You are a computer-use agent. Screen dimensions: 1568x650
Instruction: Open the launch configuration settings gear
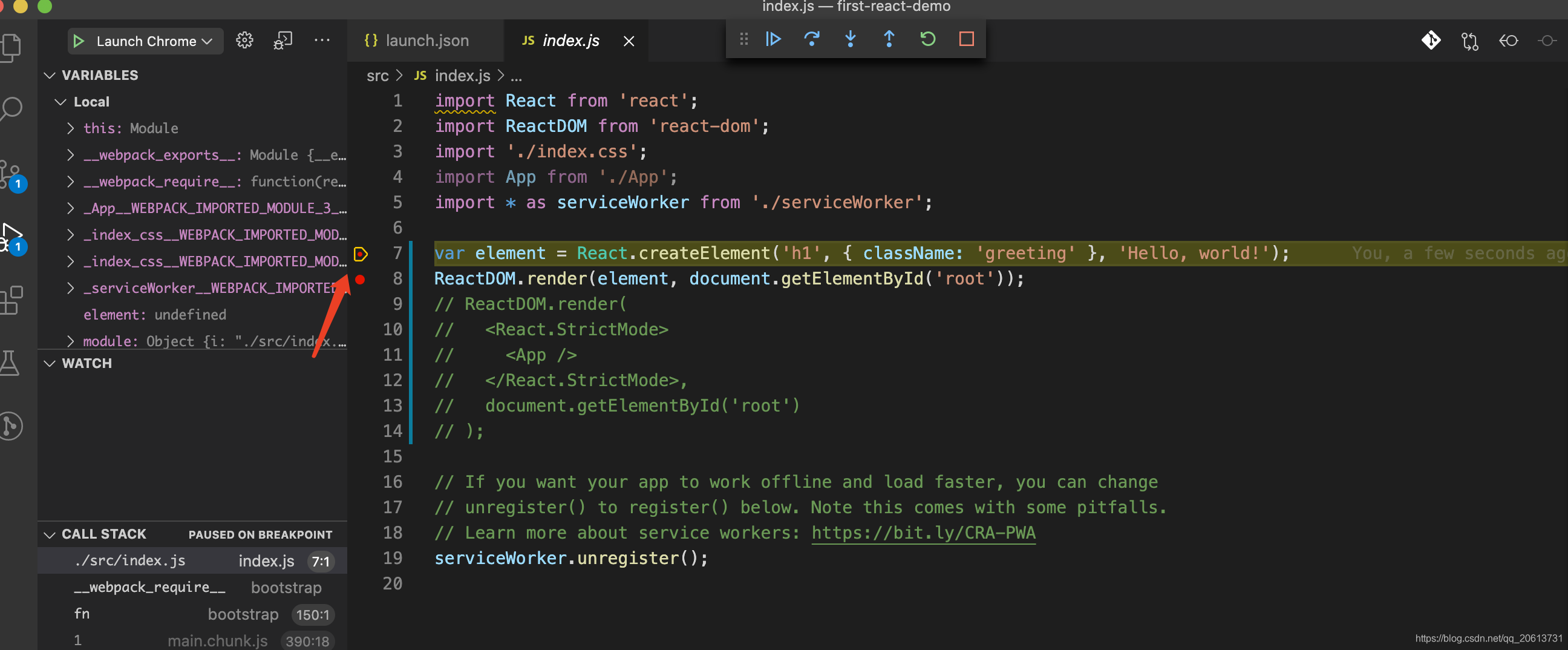(244, 39)
